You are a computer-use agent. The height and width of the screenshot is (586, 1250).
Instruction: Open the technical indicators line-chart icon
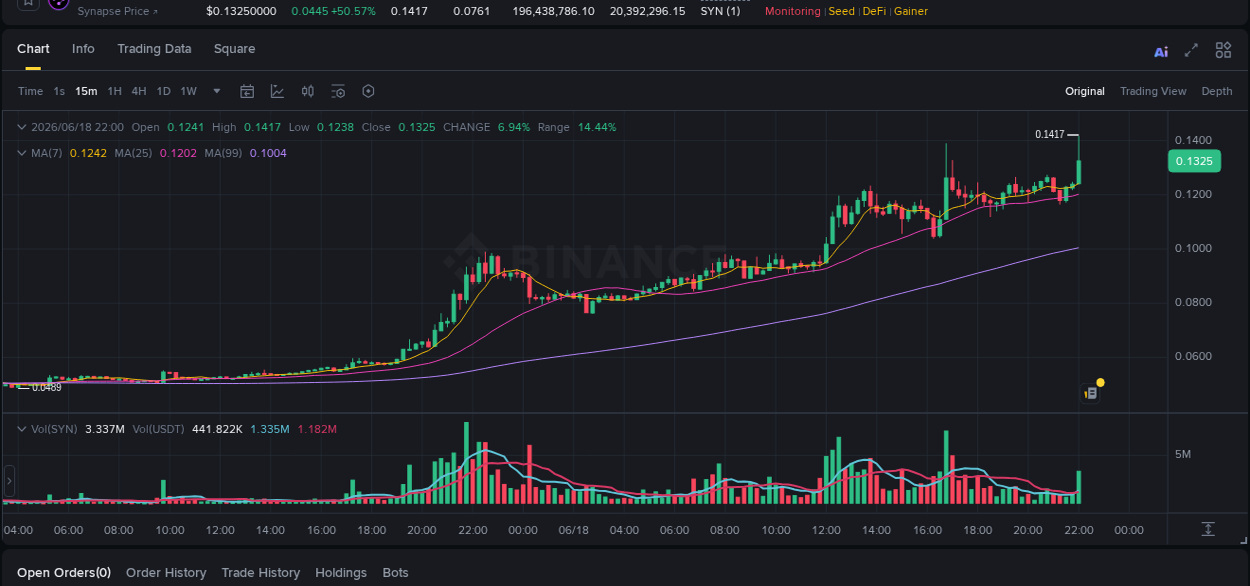(278, 91)
